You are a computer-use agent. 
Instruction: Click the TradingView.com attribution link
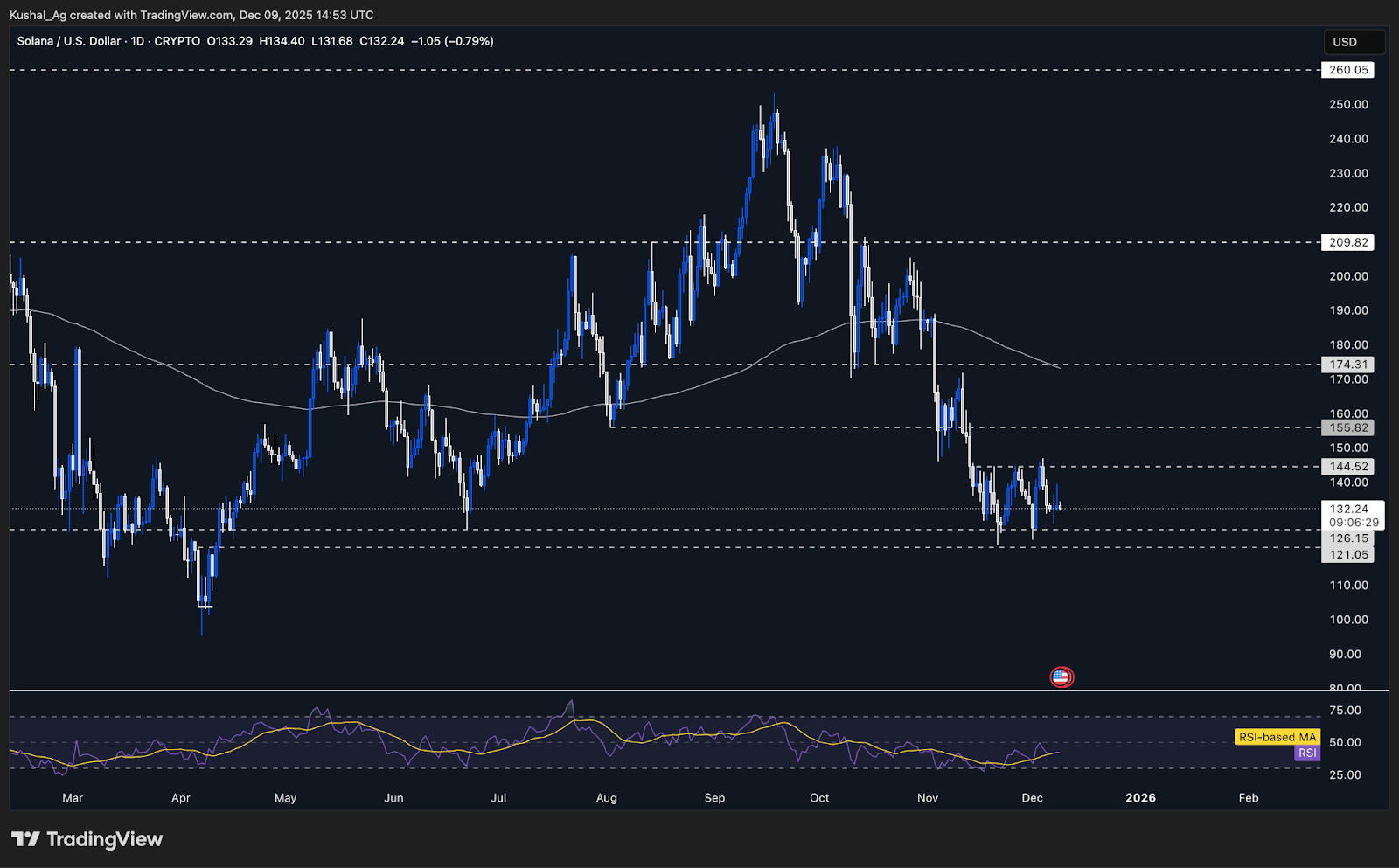tap(184, 15)
